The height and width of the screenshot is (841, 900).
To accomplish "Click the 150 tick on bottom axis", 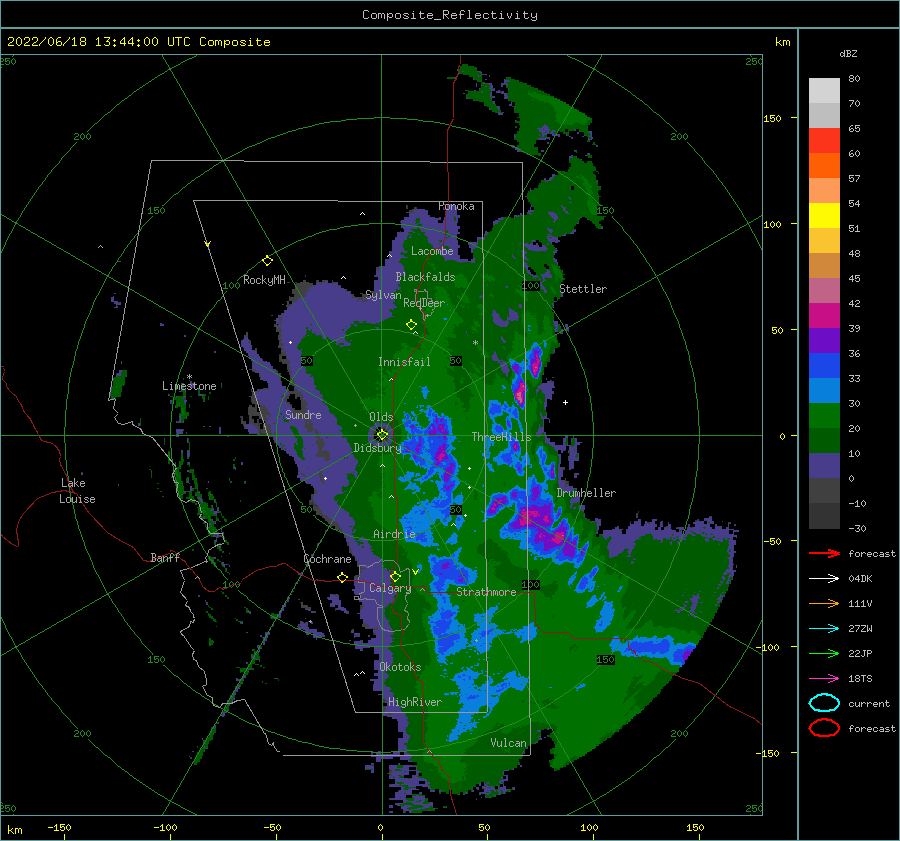I will tap(695, 827).
